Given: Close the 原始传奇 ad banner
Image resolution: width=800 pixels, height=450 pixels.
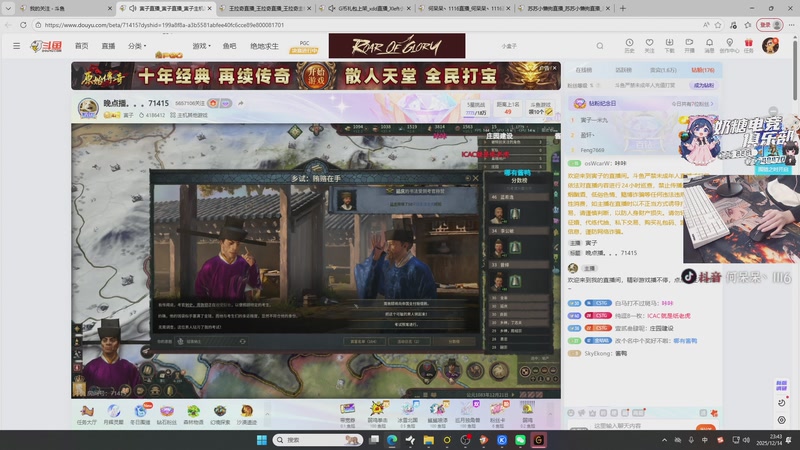Looking at the screenshot, I should pos(555,67).
